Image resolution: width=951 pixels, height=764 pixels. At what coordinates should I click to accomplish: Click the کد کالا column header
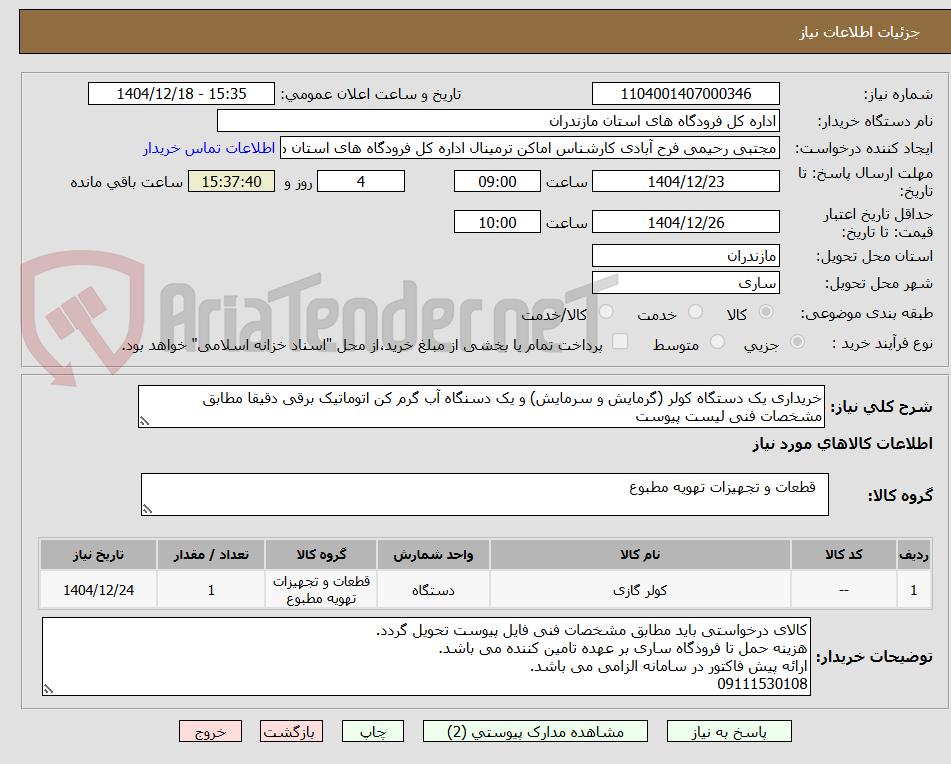[844, 555]
